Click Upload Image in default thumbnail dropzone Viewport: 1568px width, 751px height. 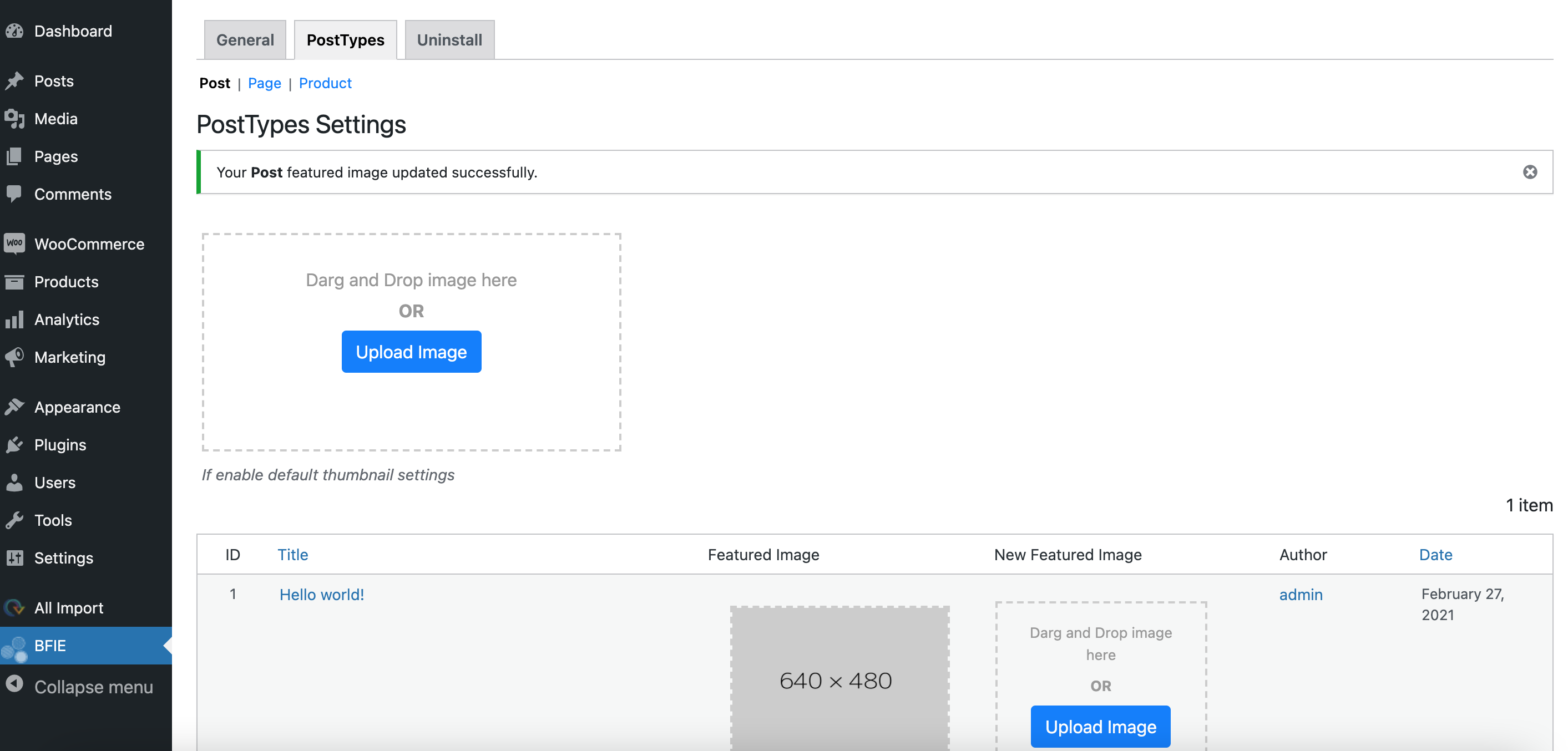click(x=411, y=352)
